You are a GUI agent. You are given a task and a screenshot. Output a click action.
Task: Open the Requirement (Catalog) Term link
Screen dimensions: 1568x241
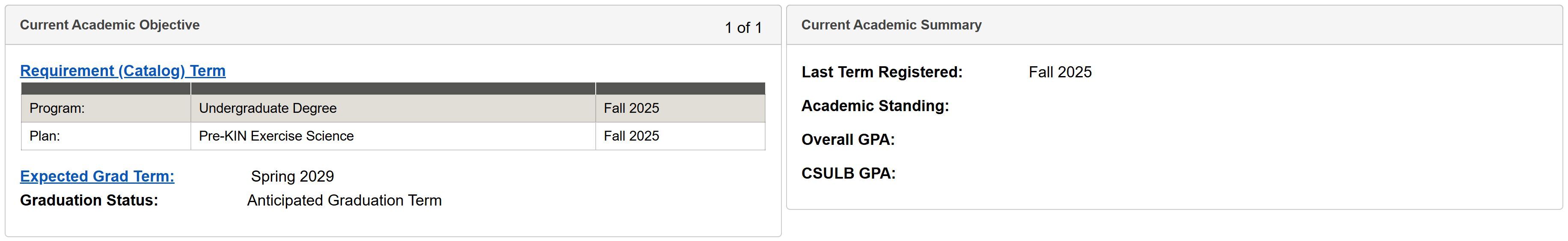122,71
